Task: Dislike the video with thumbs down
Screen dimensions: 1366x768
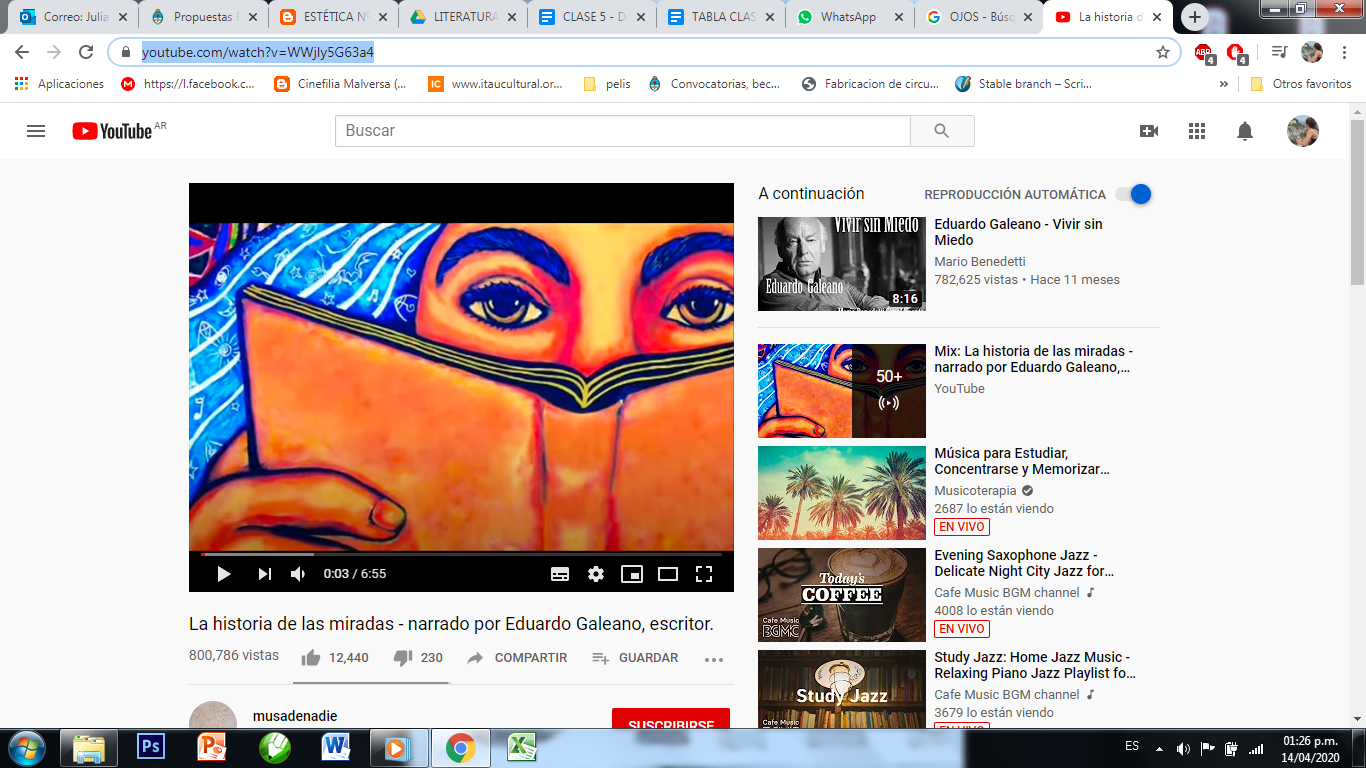Action: pos(403,658)
